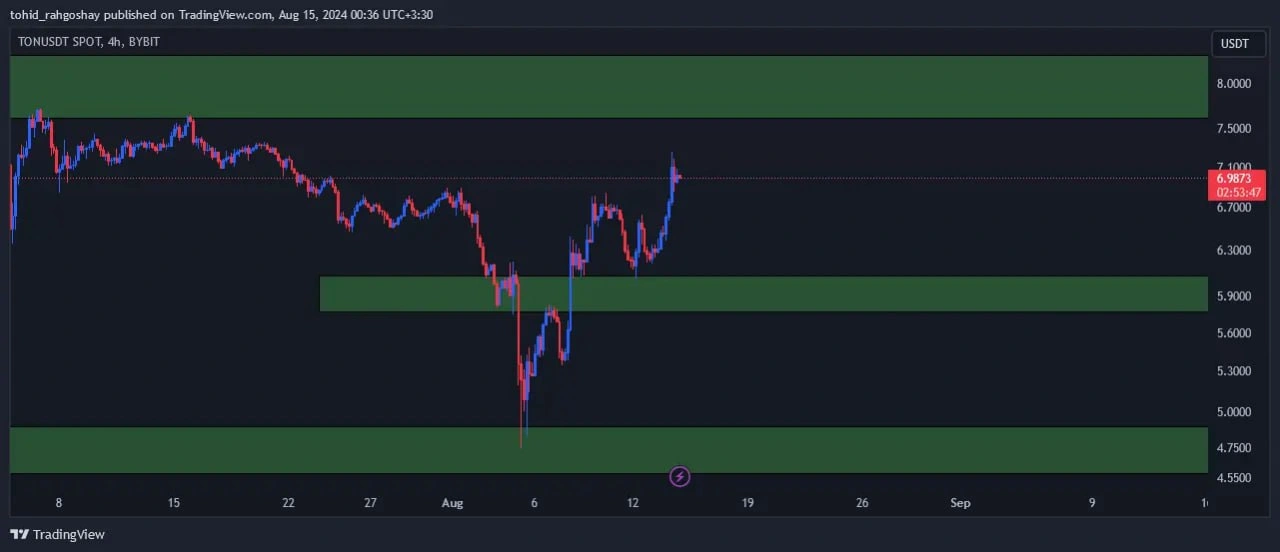This screenshot has width=1280, height=552.
Task: Click the BYBIT exchange label
Action: pyautogui.click(x=144, y=42)
